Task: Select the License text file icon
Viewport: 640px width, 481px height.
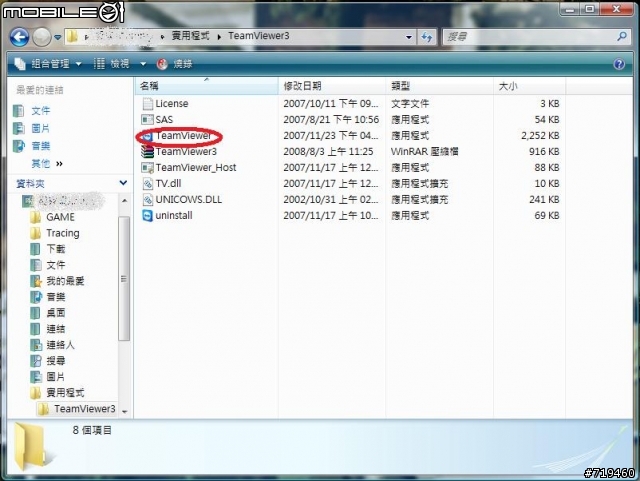Action: 147,104
